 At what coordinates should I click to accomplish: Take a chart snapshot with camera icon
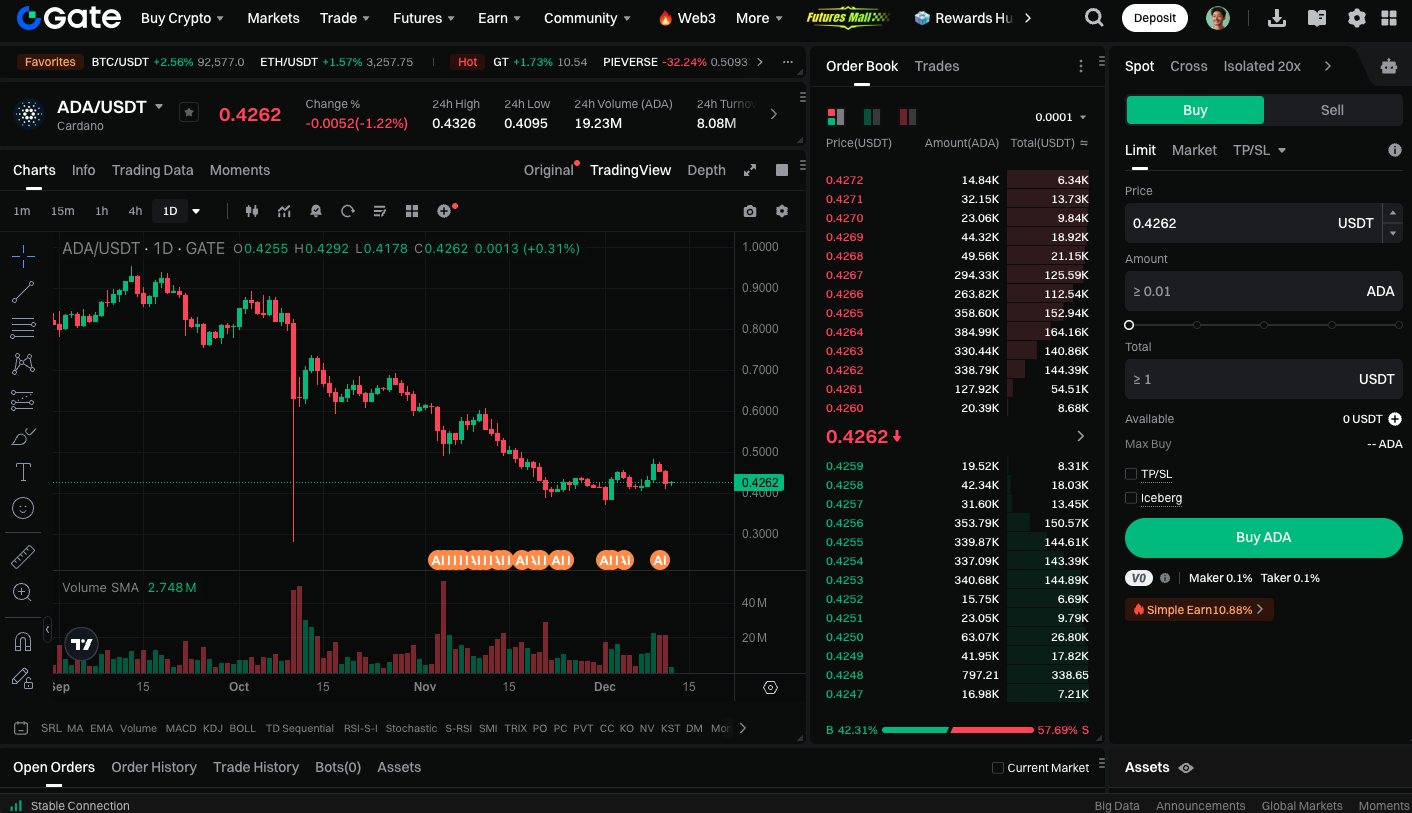coord(750,211)
